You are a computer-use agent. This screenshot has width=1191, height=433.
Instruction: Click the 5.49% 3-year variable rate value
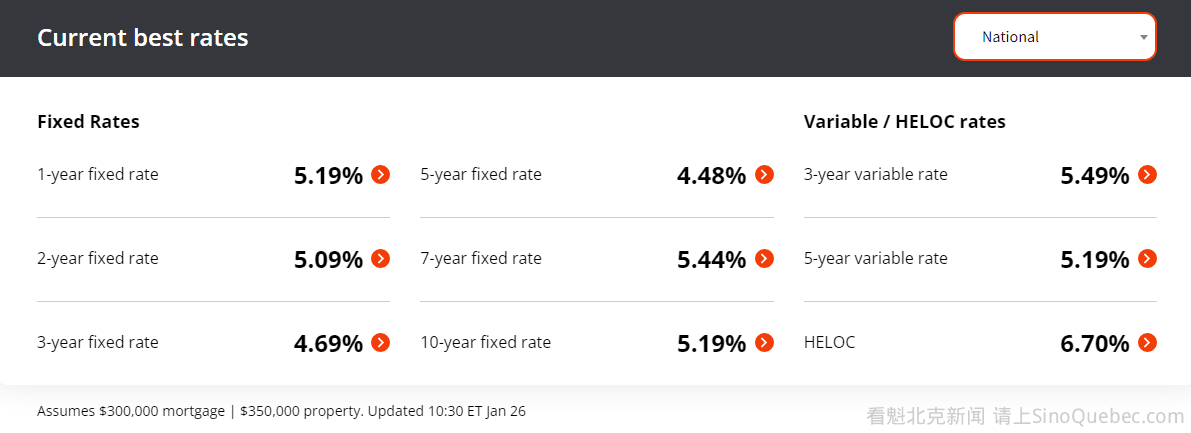click(x=1094, y=176)
